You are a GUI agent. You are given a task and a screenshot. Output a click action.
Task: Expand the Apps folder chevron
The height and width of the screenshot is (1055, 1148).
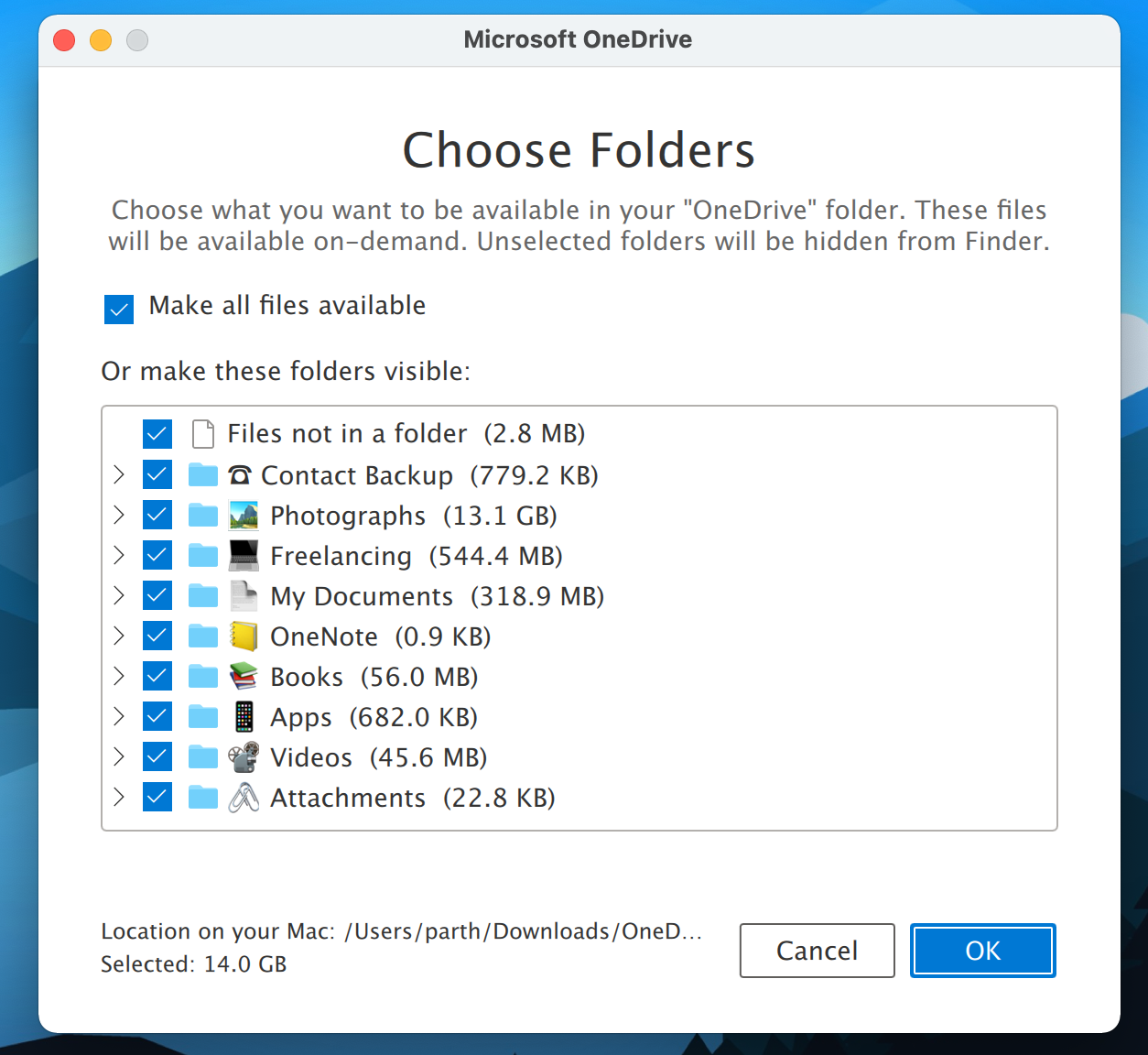point(118,716)
